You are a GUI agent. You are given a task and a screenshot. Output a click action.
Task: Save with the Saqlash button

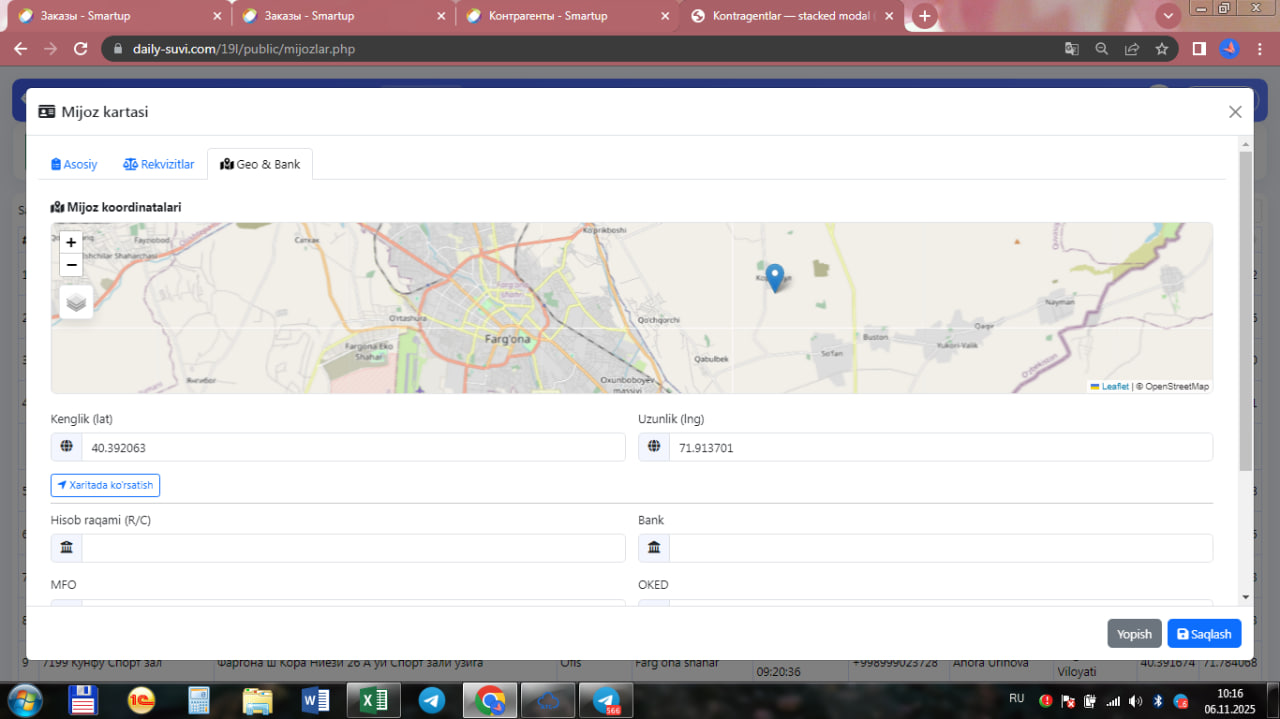click(x=1204, y=634)
